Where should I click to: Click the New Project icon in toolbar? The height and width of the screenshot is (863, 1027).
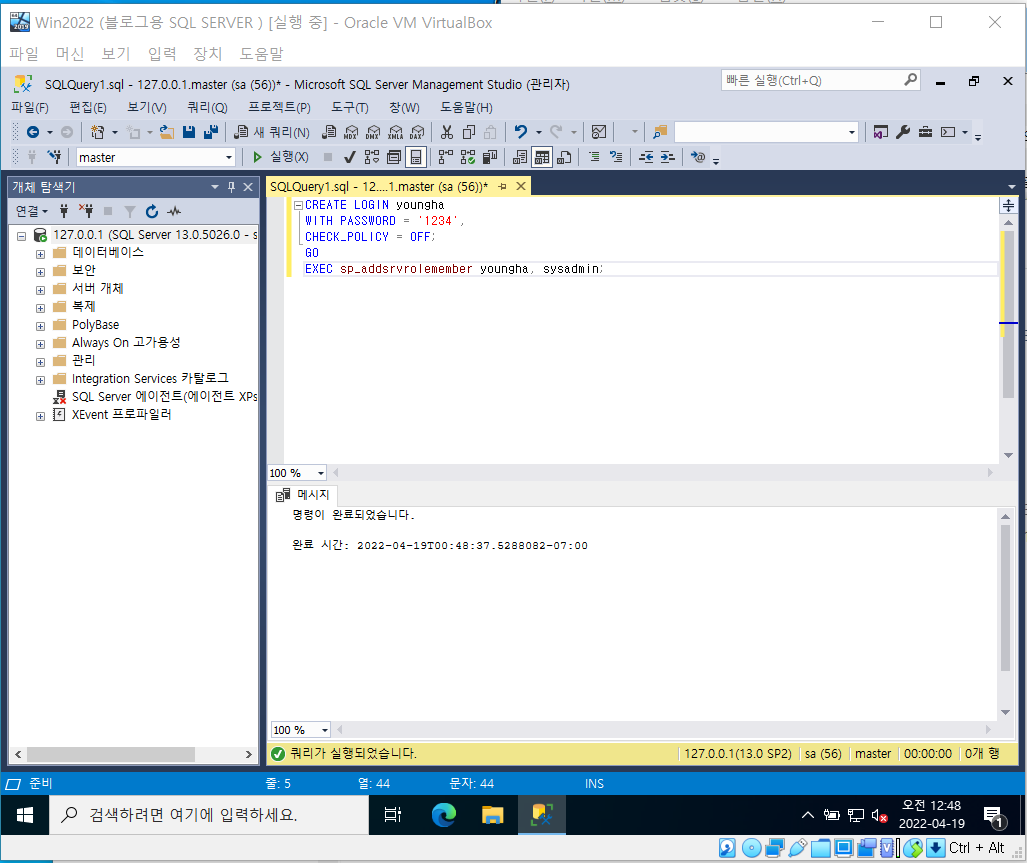click(x=98, y=132)
